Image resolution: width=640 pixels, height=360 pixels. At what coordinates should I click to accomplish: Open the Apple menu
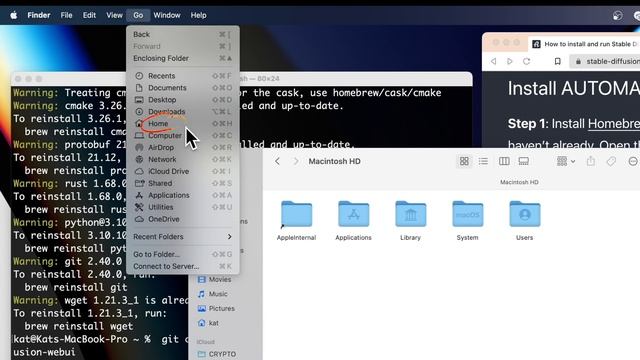click(x=13, y=16)
